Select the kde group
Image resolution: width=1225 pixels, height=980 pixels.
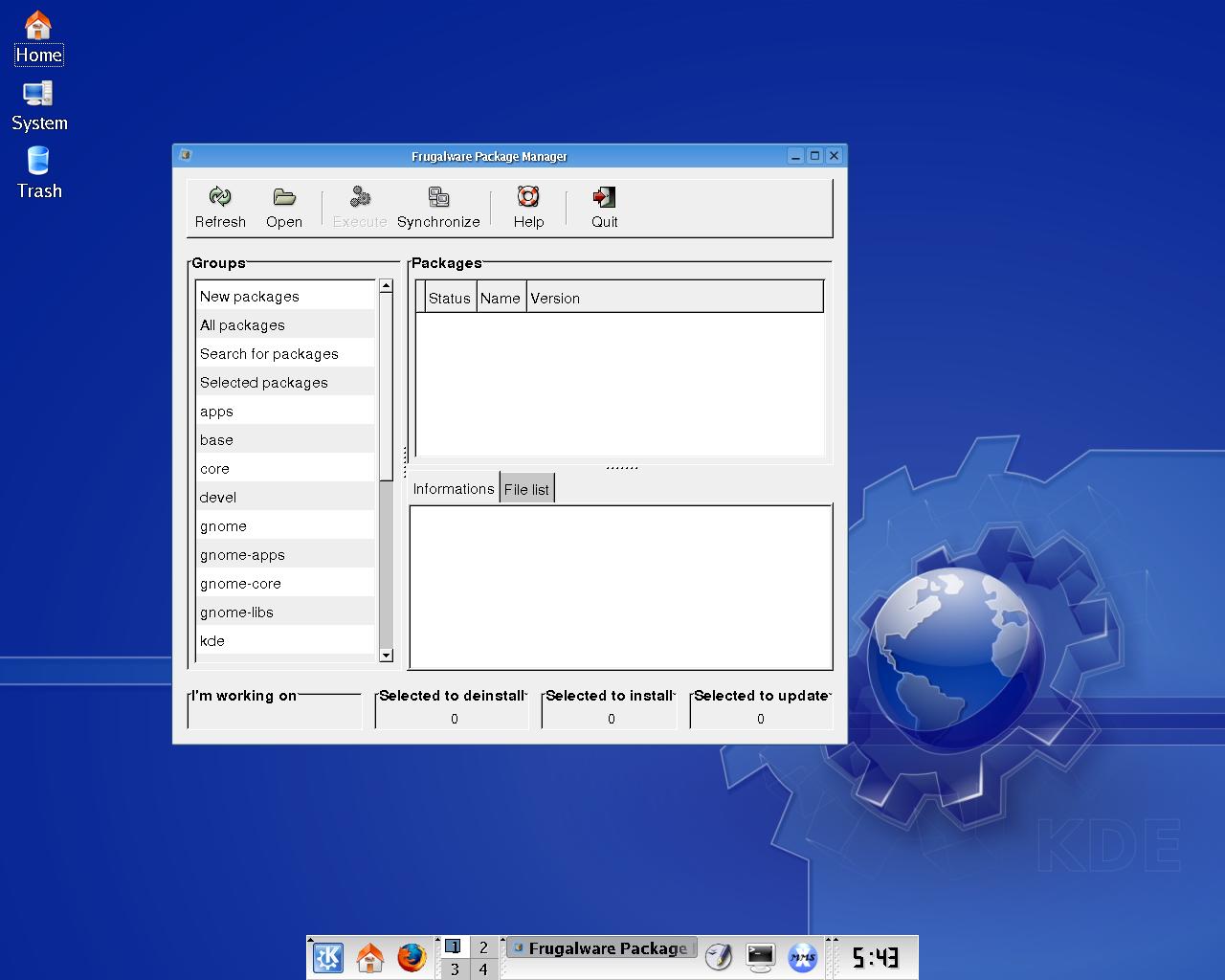click(x=285, y=641)
